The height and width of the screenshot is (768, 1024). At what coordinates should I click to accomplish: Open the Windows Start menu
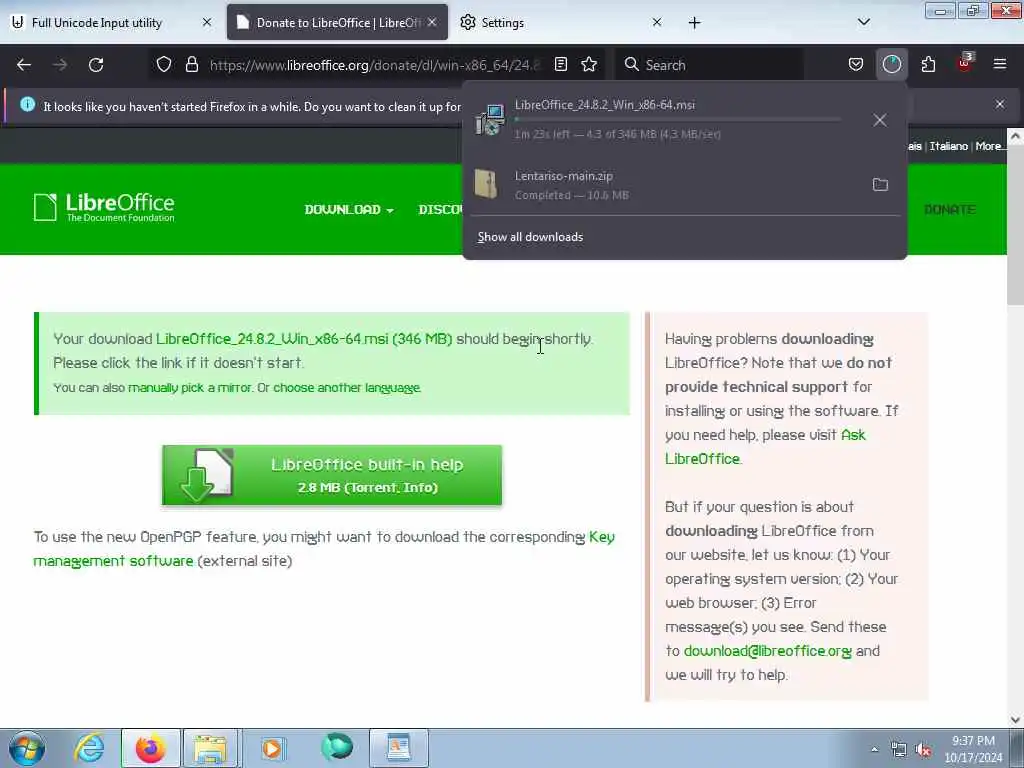(27, 748)
